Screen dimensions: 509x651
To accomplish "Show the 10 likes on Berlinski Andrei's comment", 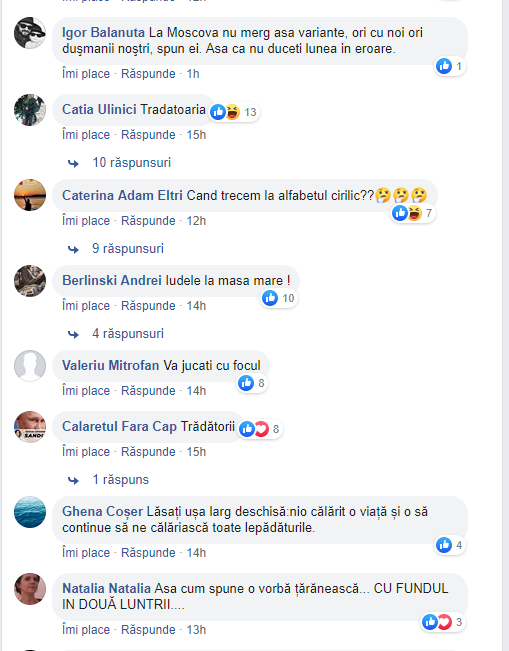I will pos(279,298).
